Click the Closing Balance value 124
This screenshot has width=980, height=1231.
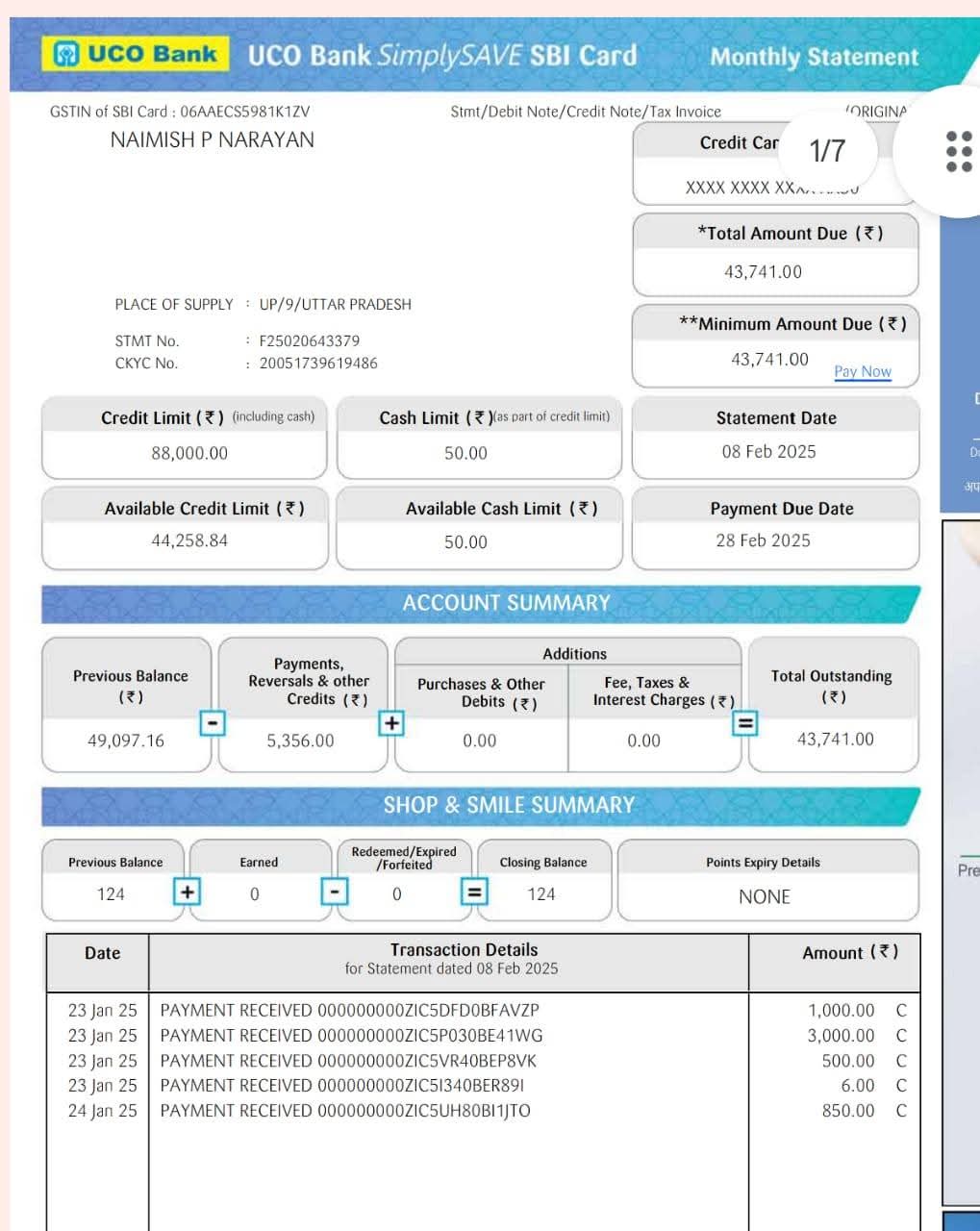[541, 894]
